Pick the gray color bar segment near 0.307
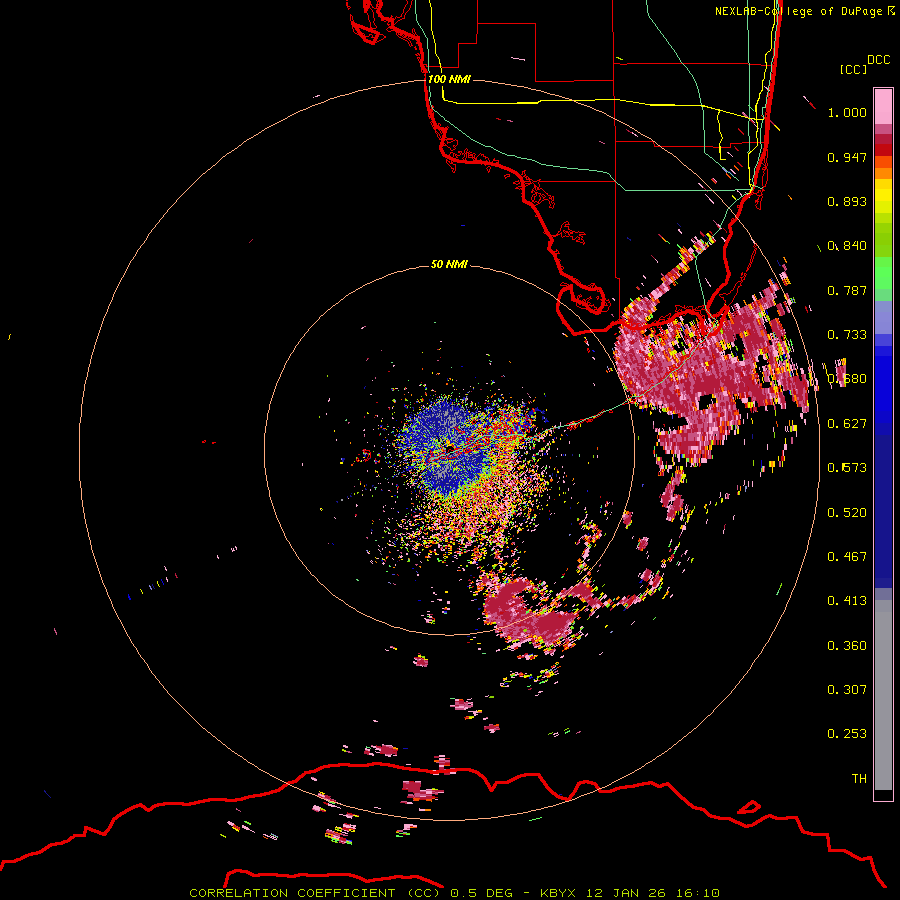 883,695
